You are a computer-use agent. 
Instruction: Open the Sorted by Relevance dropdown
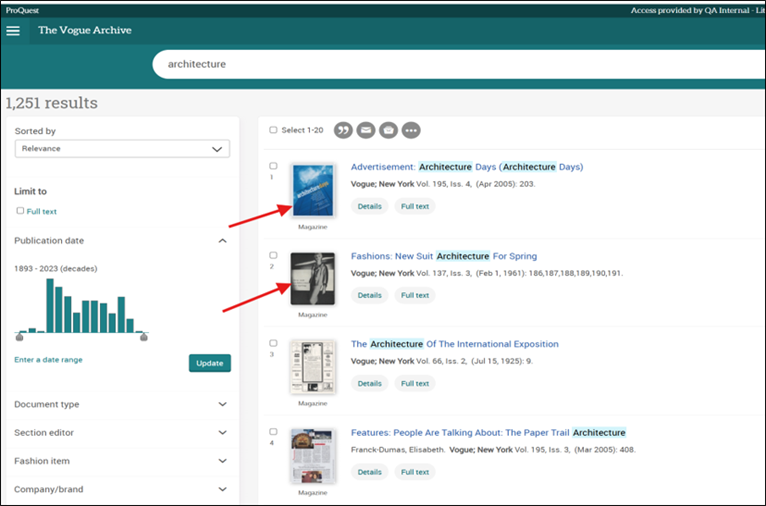122,149
